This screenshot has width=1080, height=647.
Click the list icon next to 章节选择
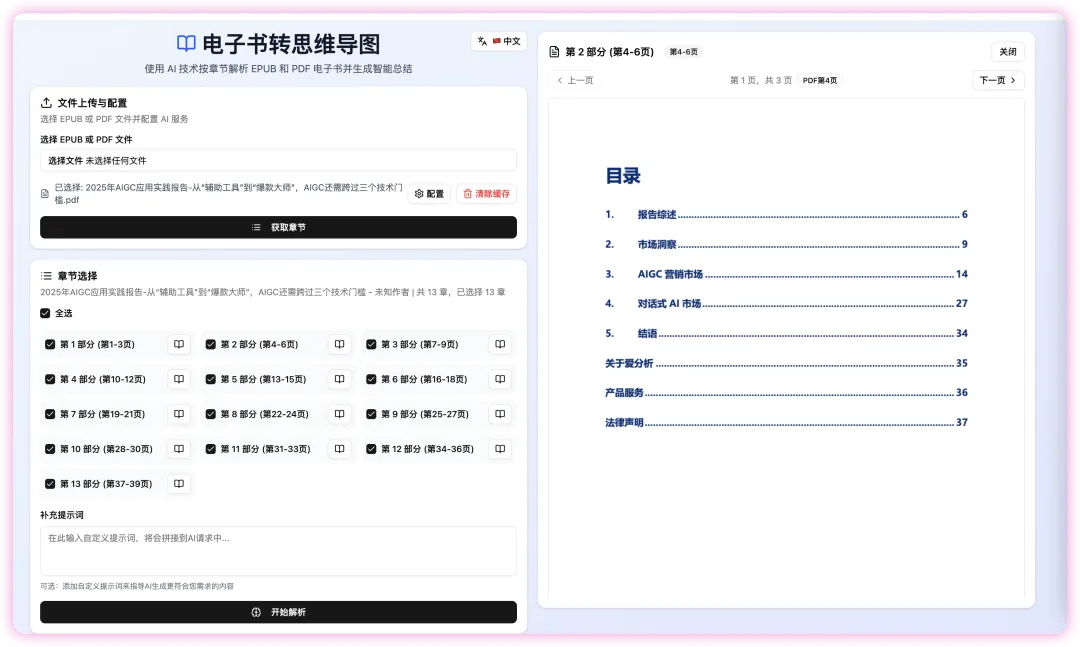click(46, 276)
